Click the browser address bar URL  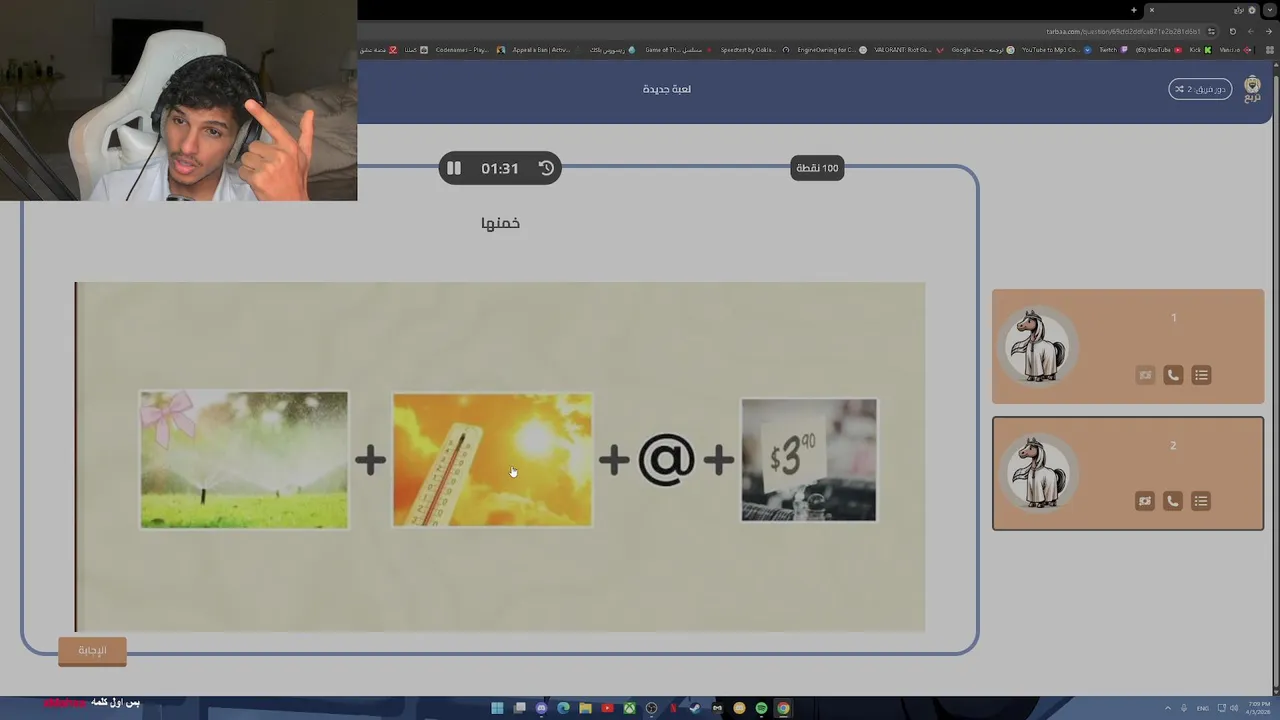click(1123, 31)
